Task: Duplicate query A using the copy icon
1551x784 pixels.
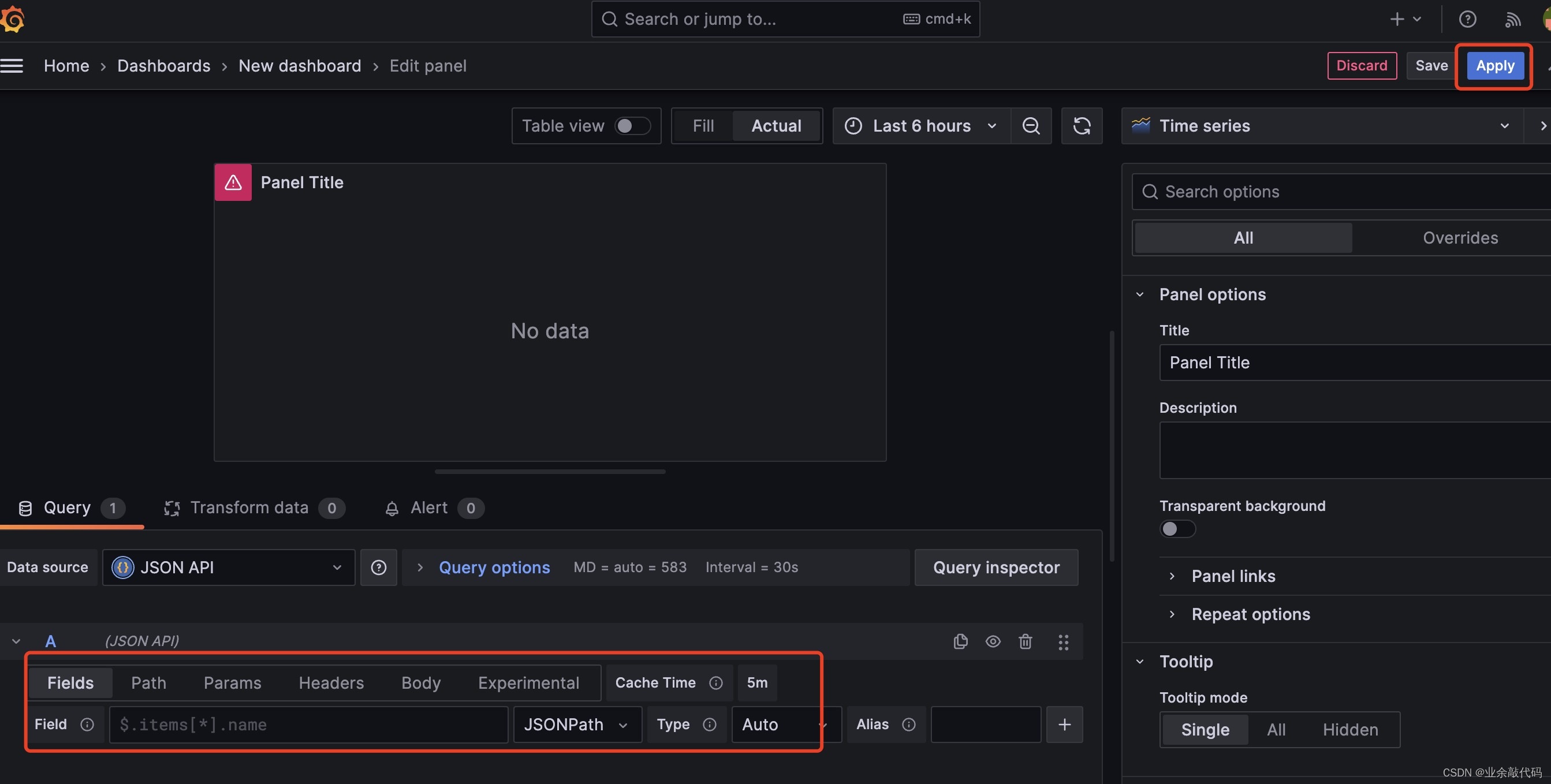Action: (x=960, y=641)
